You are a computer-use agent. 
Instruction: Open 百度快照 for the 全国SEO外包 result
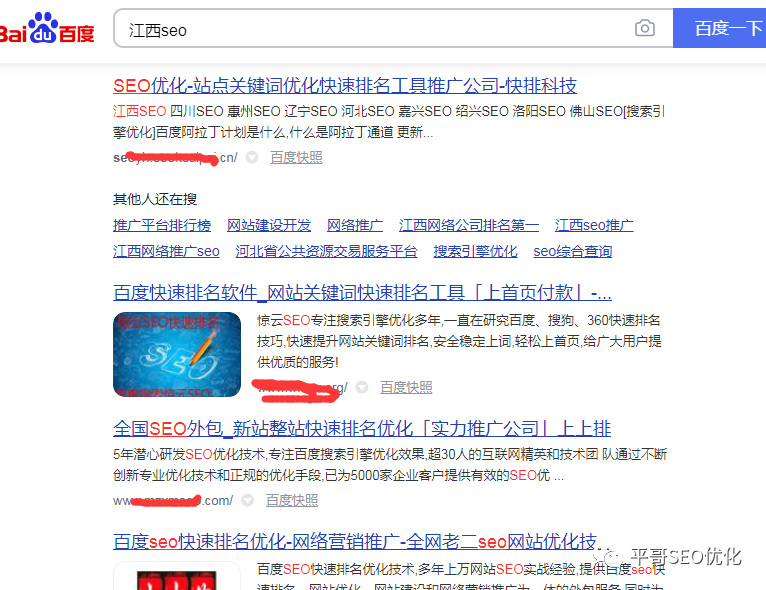(x=292, y=500)
